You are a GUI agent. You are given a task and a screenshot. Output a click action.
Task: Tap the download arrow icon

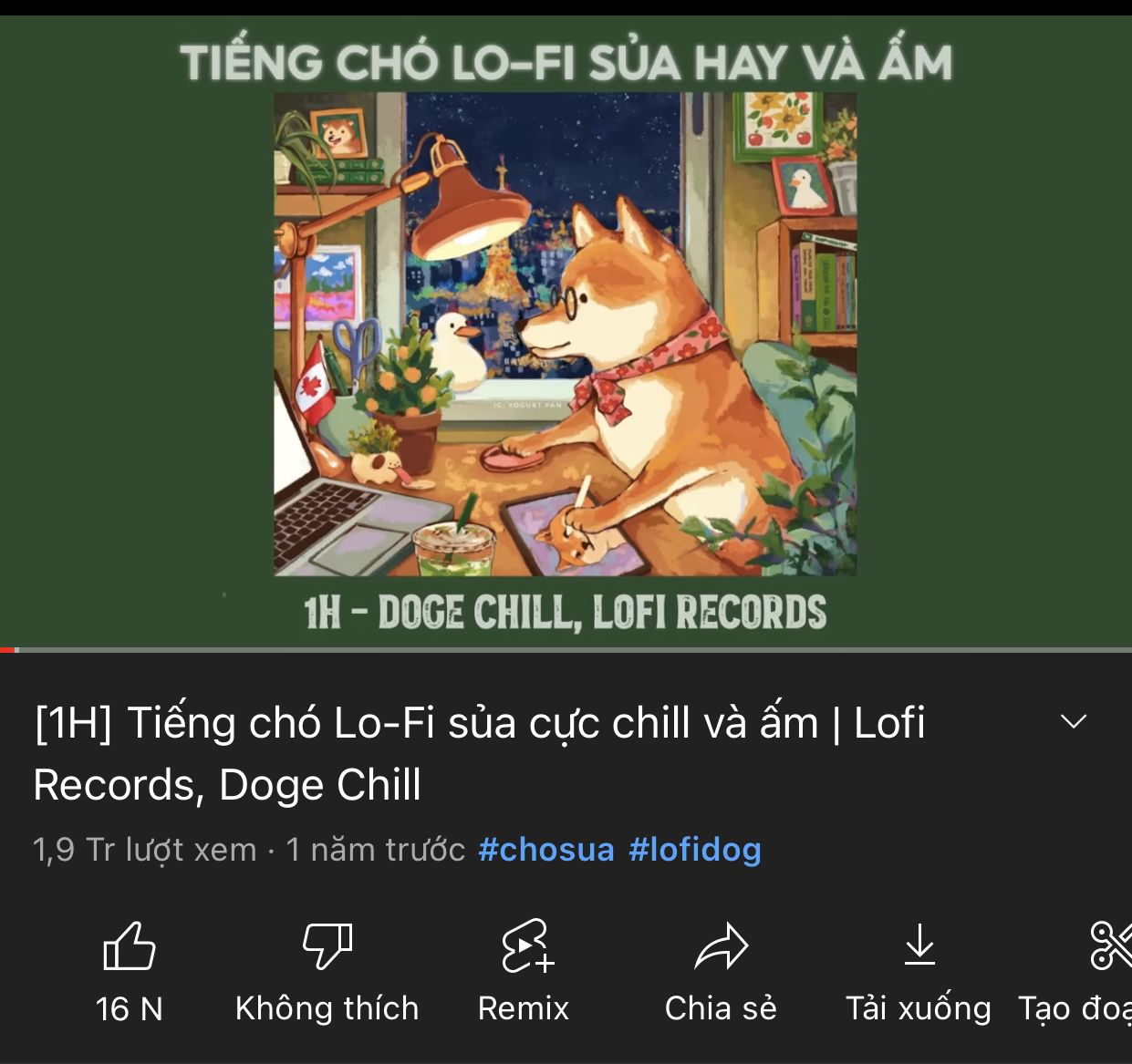[x=919, y=945]
